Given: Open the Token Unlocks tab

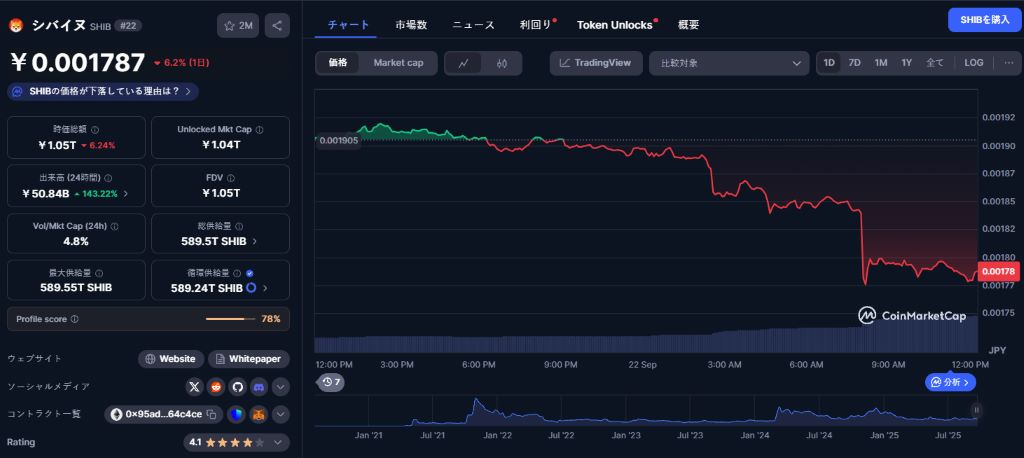Looking at the screenshot, I should coord(615,25).
